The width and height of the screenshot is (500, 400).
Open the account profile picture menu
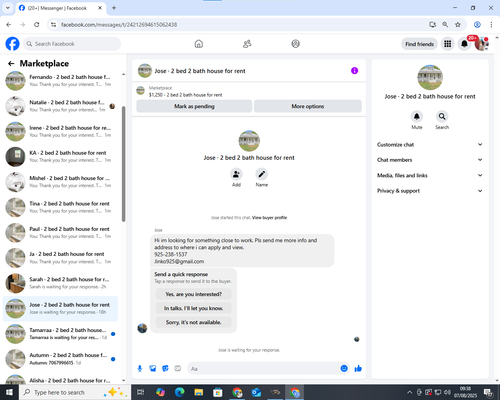481,44
